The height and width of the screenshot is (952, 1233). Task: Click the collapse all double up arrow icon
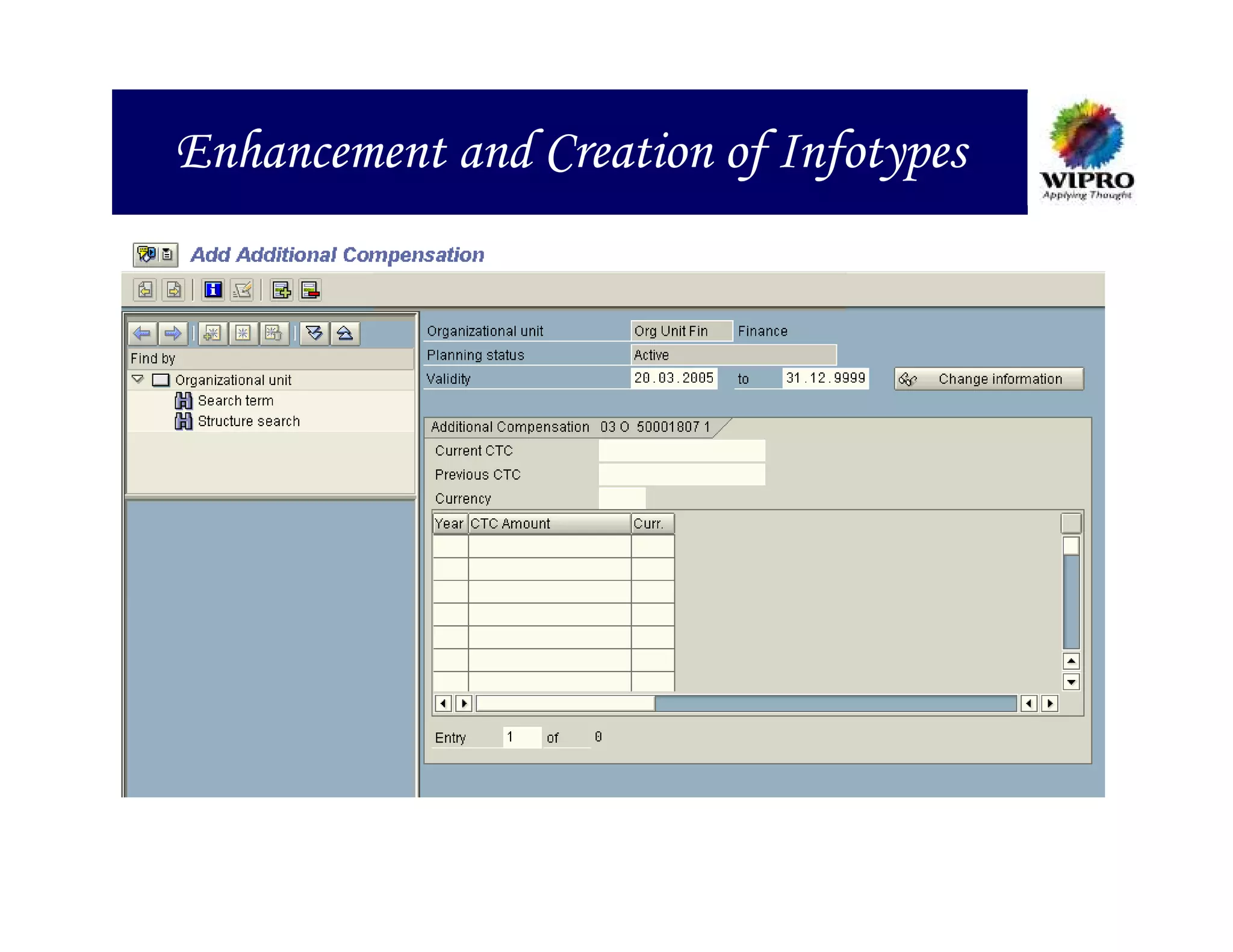pos(345,333)
